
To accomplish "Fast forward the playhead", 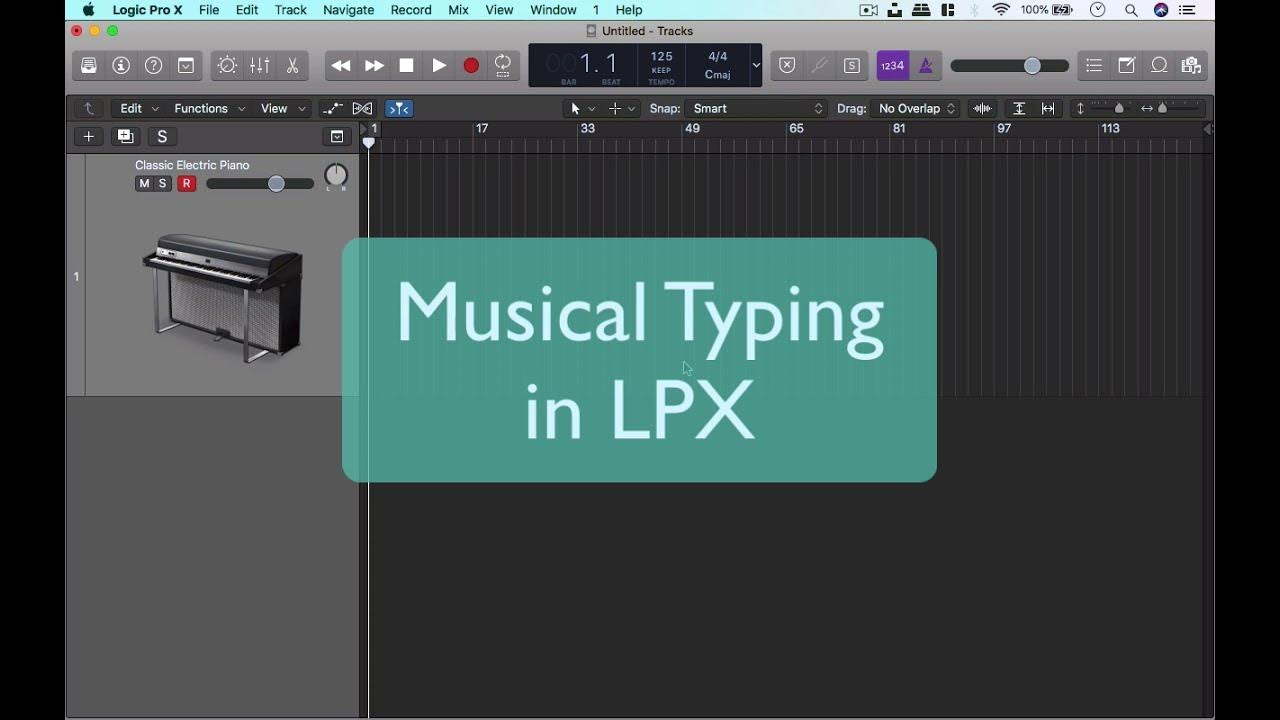I will (x=374, y=65).
